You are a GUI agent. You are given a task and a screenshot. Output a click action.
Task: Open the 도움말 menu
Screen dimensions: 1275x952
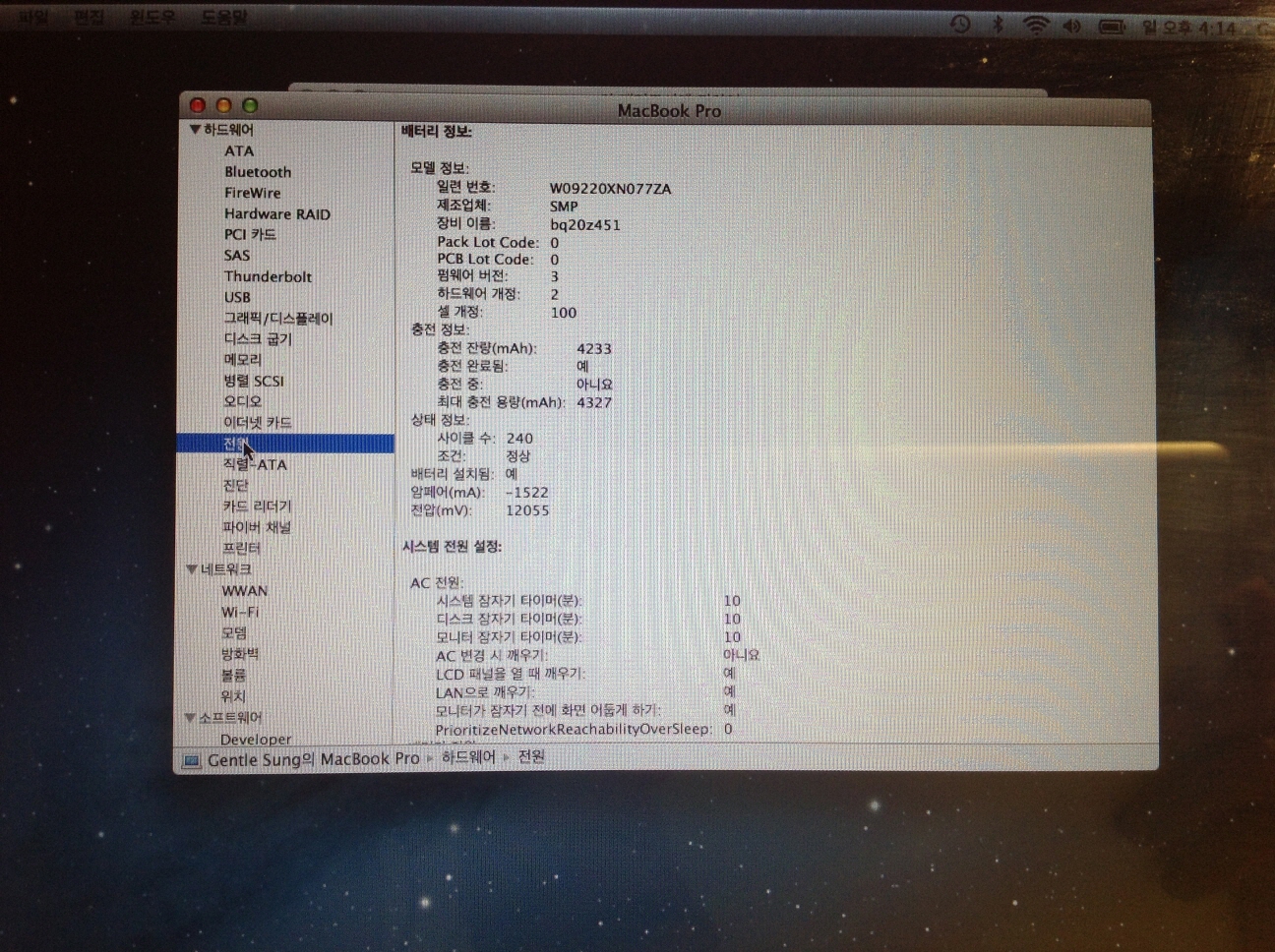point(224,17)
